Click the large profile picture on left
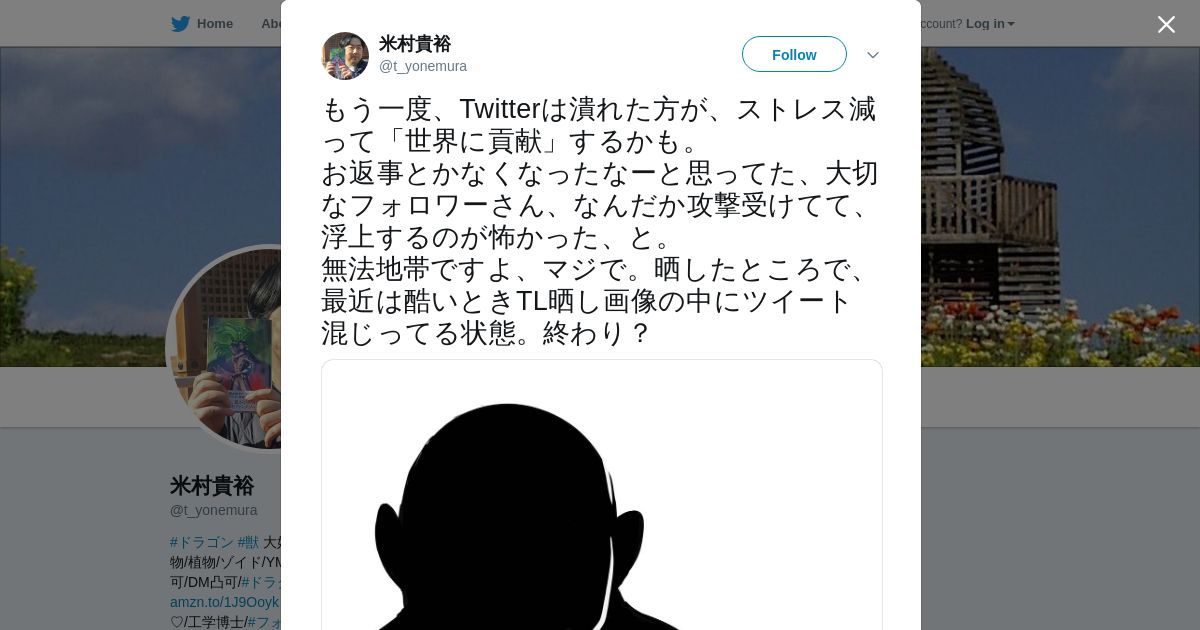 coord(224,347)
